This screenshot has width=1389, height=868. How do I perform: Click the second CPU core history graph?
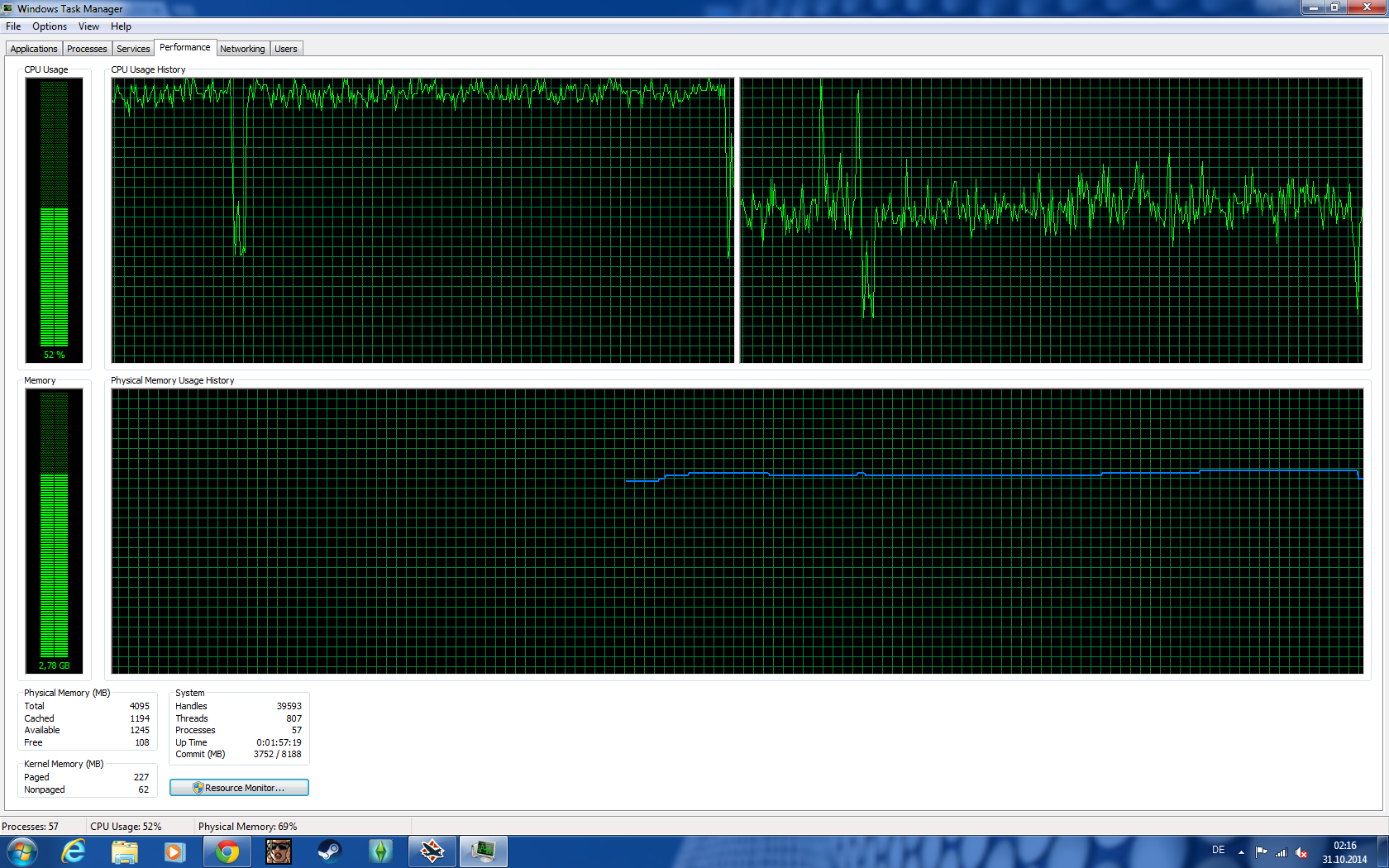click(1051, 220)
